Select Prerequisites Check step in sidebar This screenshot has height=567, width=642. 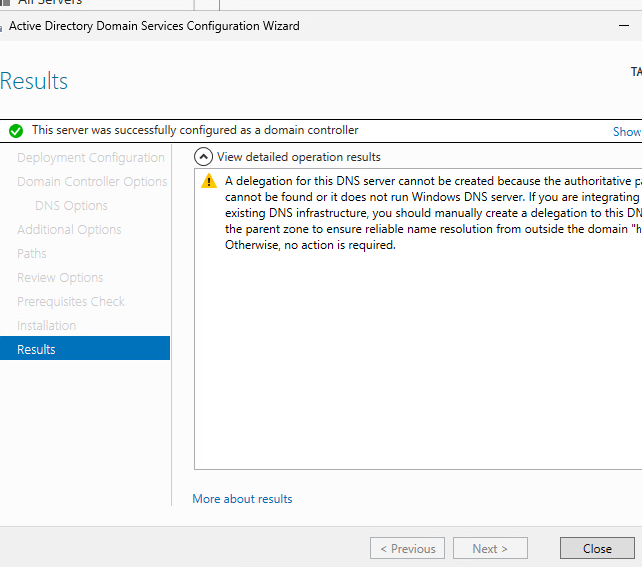pos(71,302)
